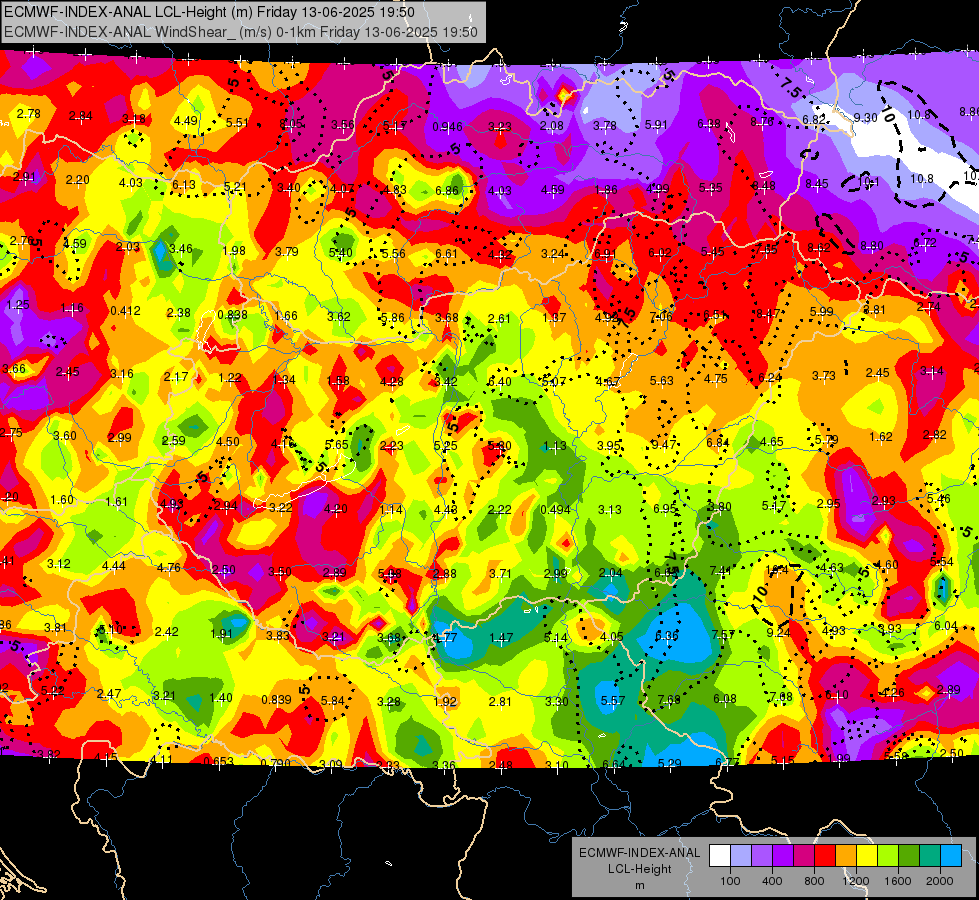
Task: Select the white swatch in the legend
Action: pyautogui.click(x=719, y=856)
